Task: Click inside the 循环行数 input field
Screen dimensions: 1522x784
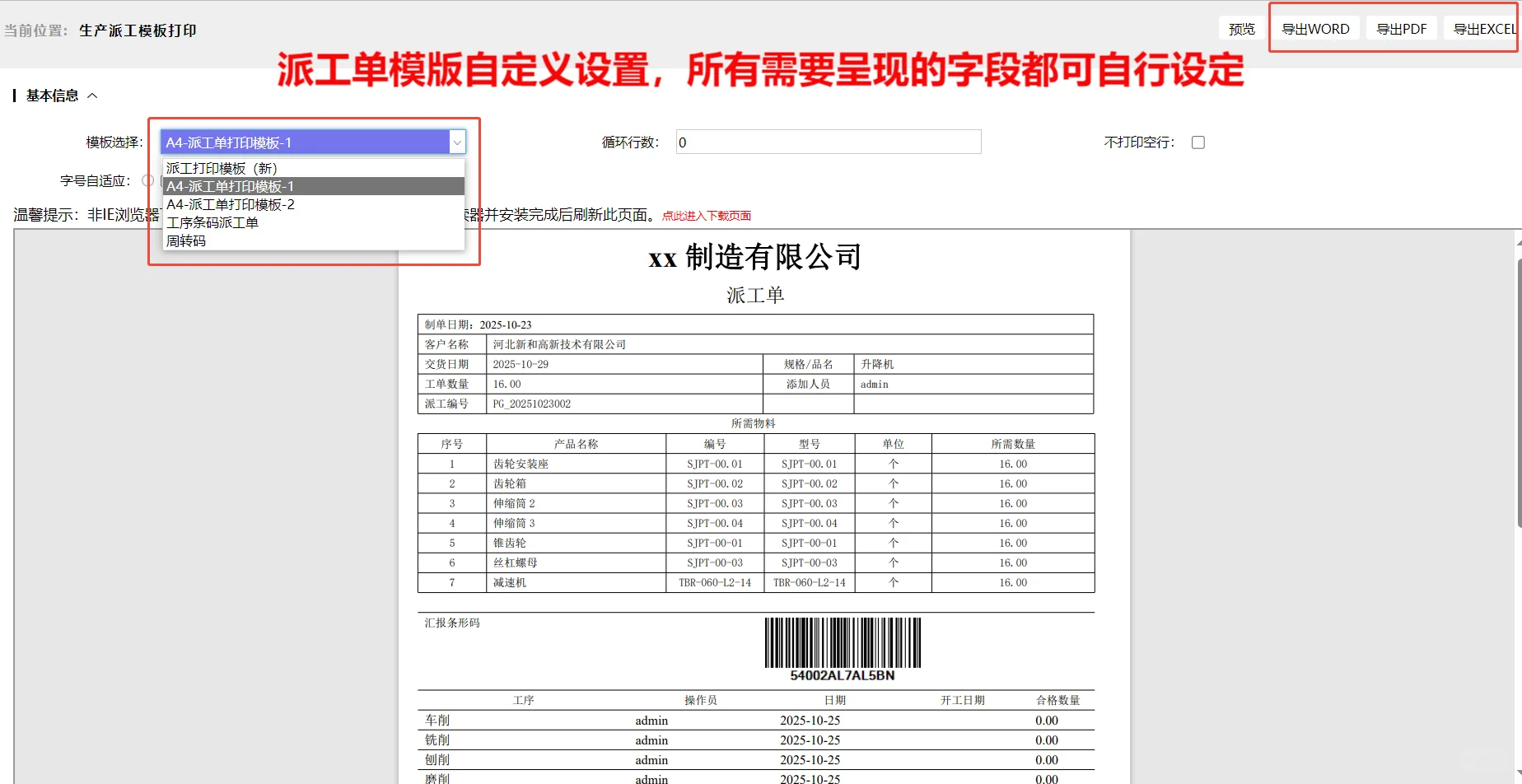Action: [x=827, y=142]
